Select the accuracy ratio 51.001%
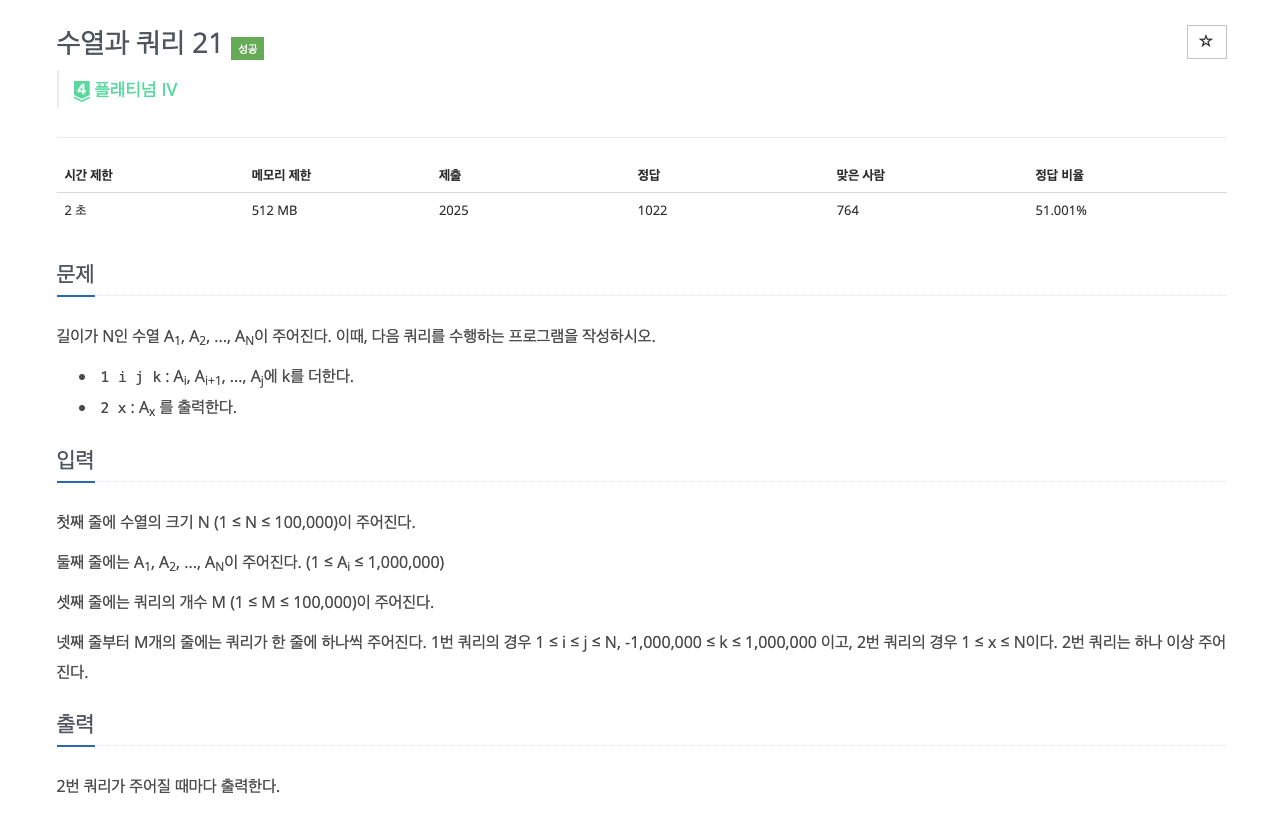 click(x=1060, y=210)
